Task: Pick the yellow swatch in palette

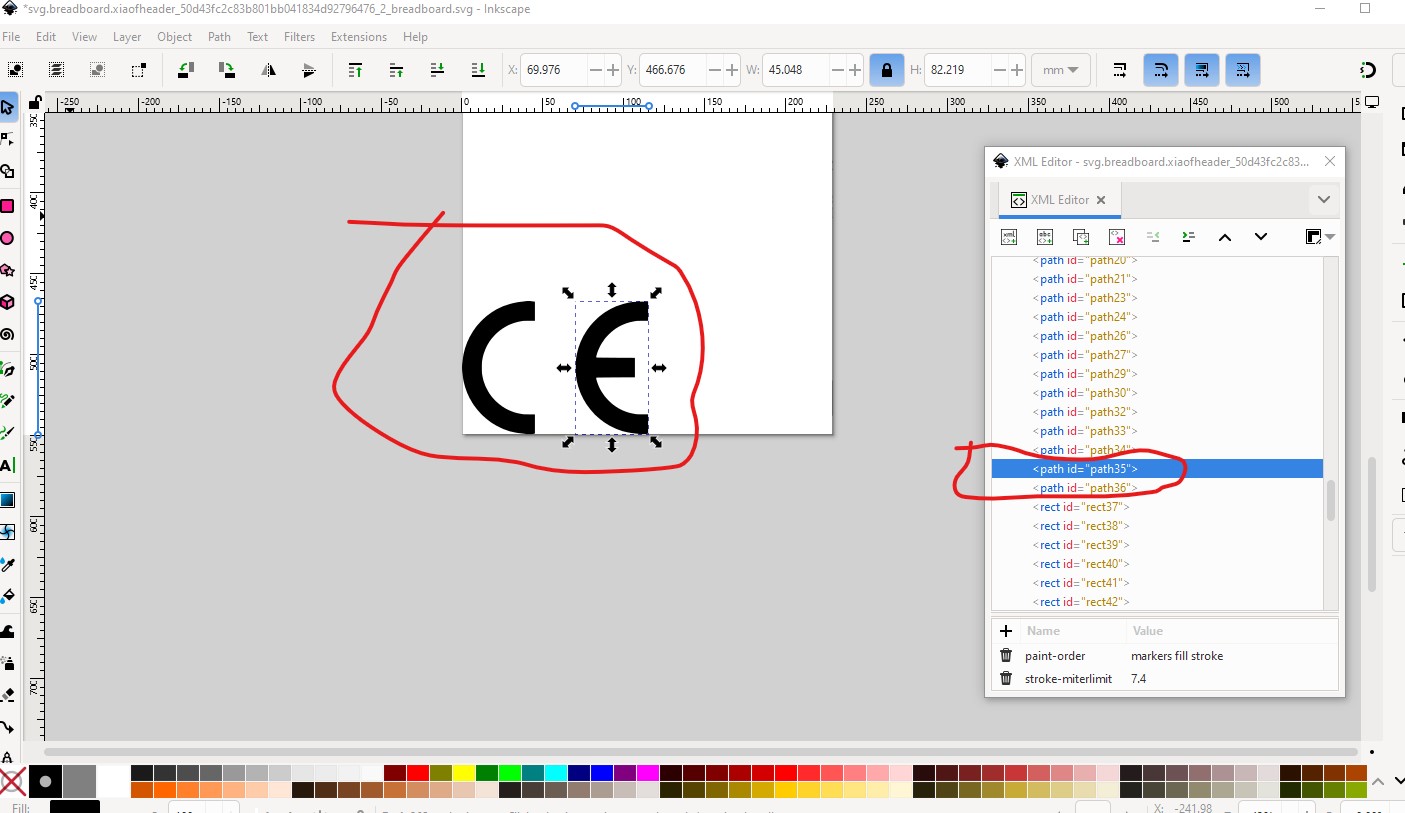Action: 462,772
